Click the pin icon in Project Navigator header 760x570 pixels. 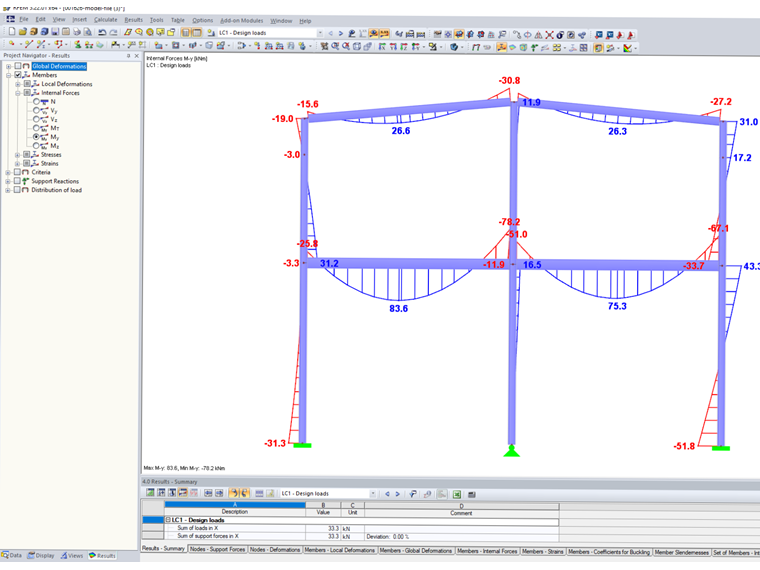coord(128,56)
